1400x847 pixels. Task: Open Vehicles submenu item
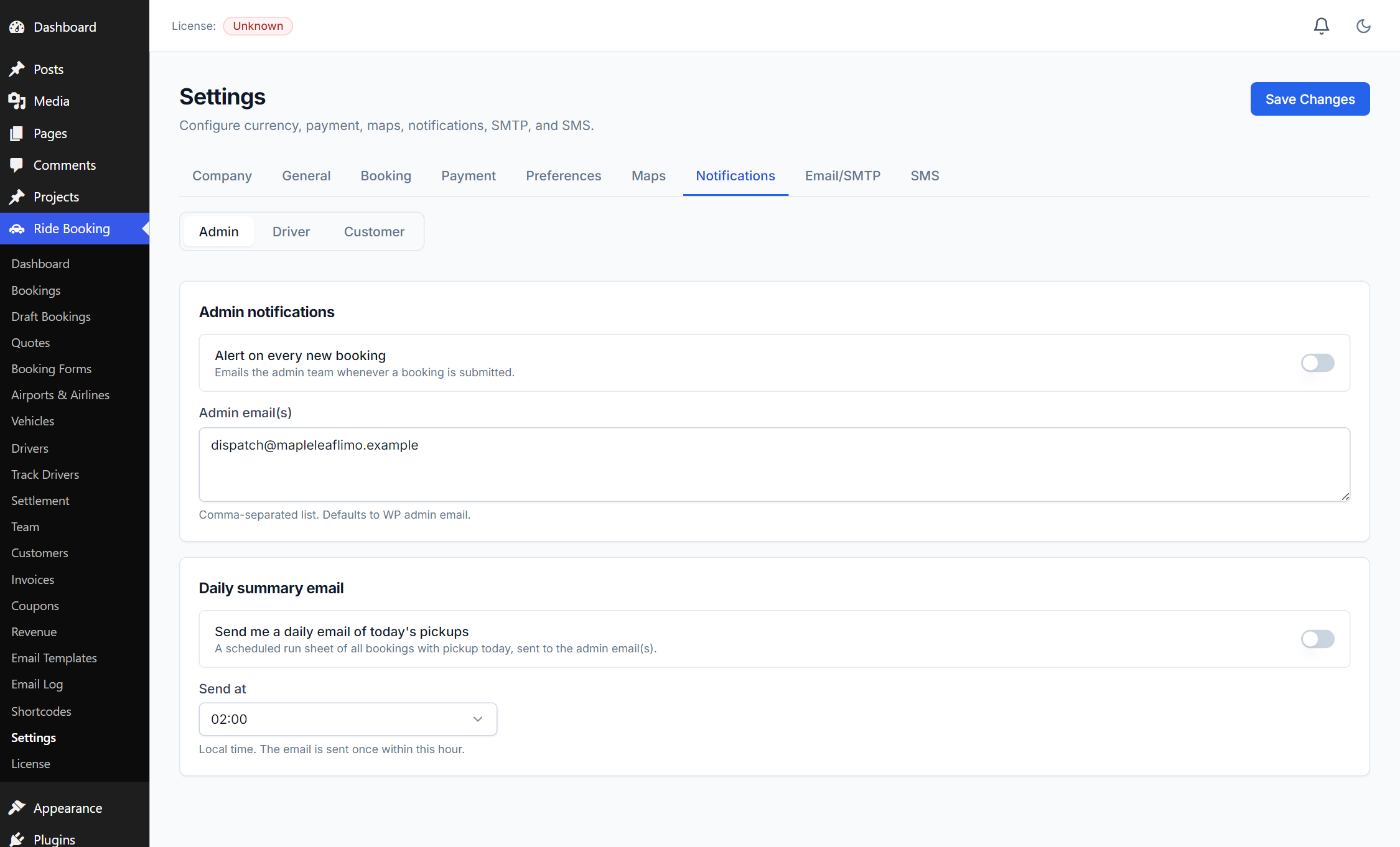click(x=32, y=421)
